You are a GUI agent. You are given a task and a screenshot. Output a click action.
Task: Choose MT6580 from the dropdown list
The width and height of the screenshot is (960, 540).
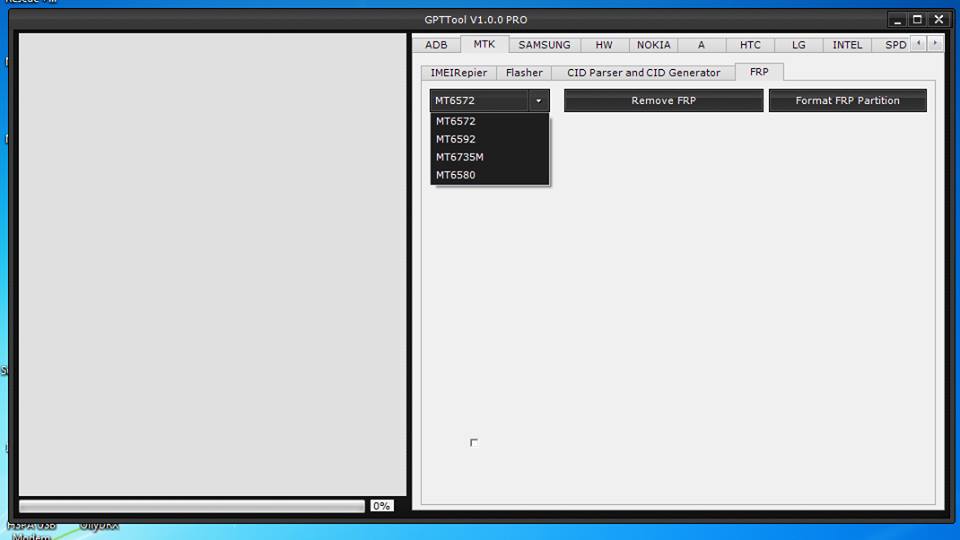(x=489, y=174)
